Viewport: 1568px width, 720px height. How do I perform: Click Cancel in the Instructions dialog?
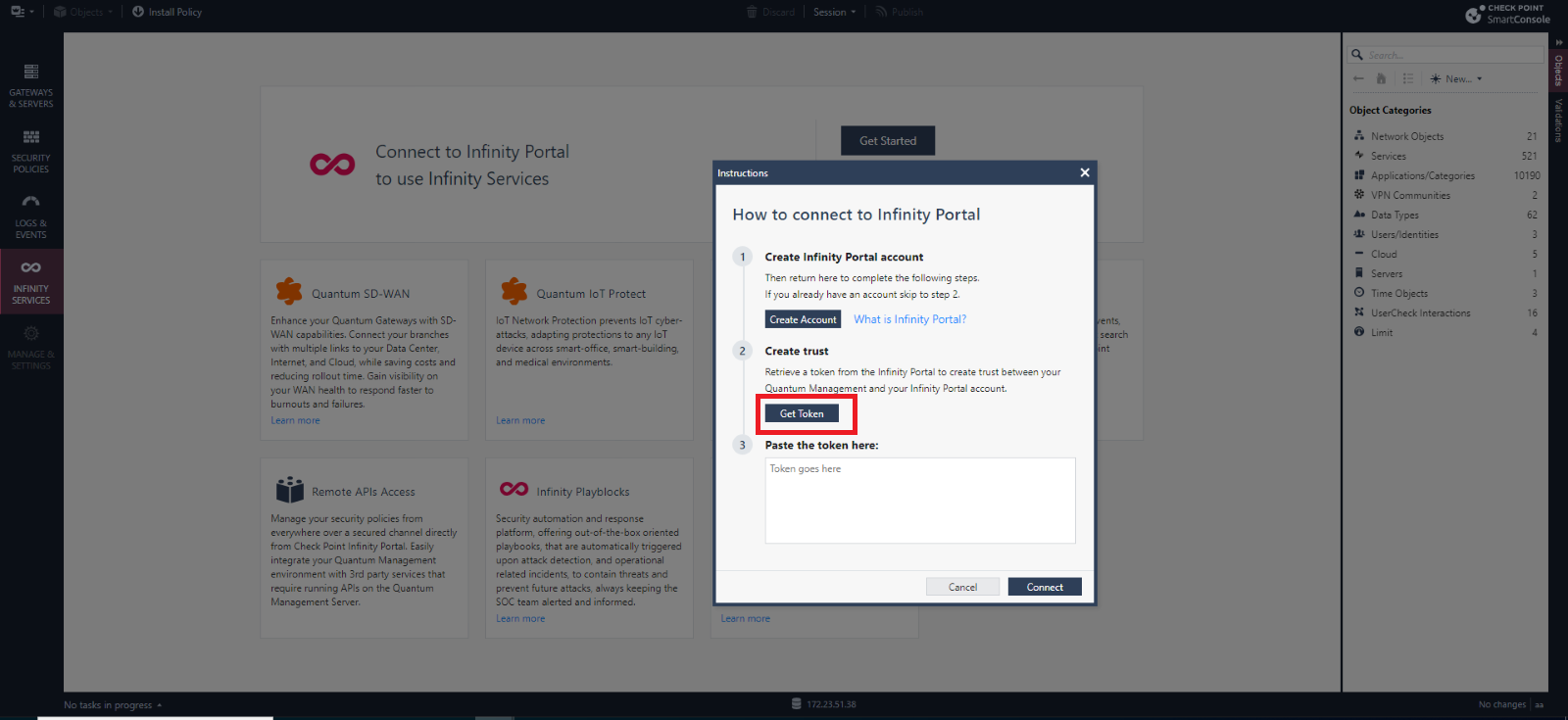point(962,587)
